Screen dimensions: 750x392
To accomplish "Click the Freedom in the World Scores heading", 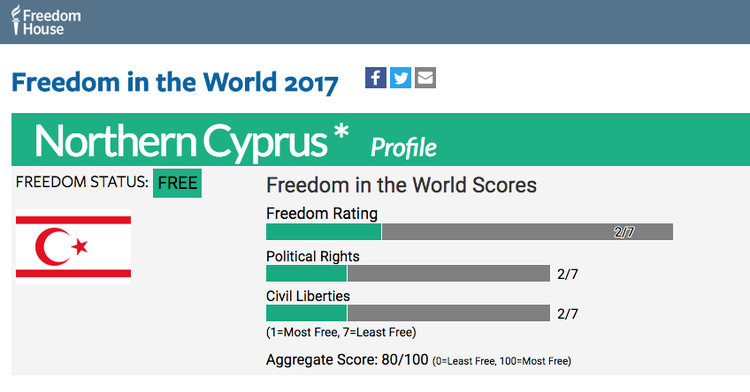I will point(401,185).
